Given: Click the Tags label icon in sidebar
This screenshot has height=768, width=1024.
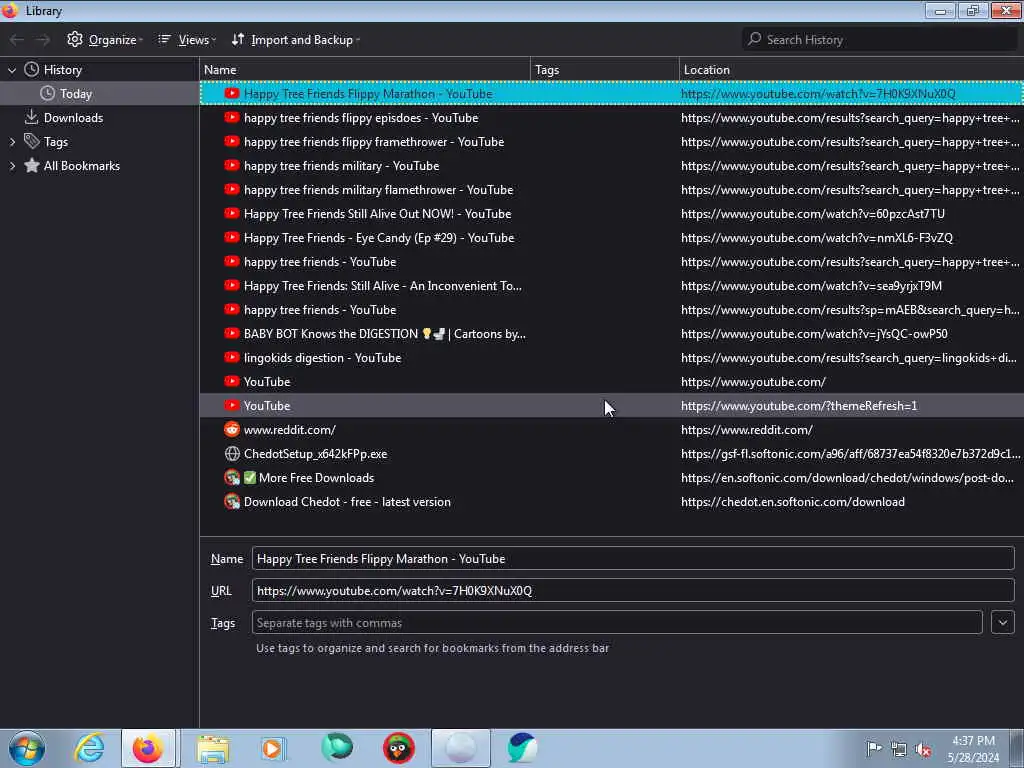Looking at the screenshot, I should tap(31, 141).
